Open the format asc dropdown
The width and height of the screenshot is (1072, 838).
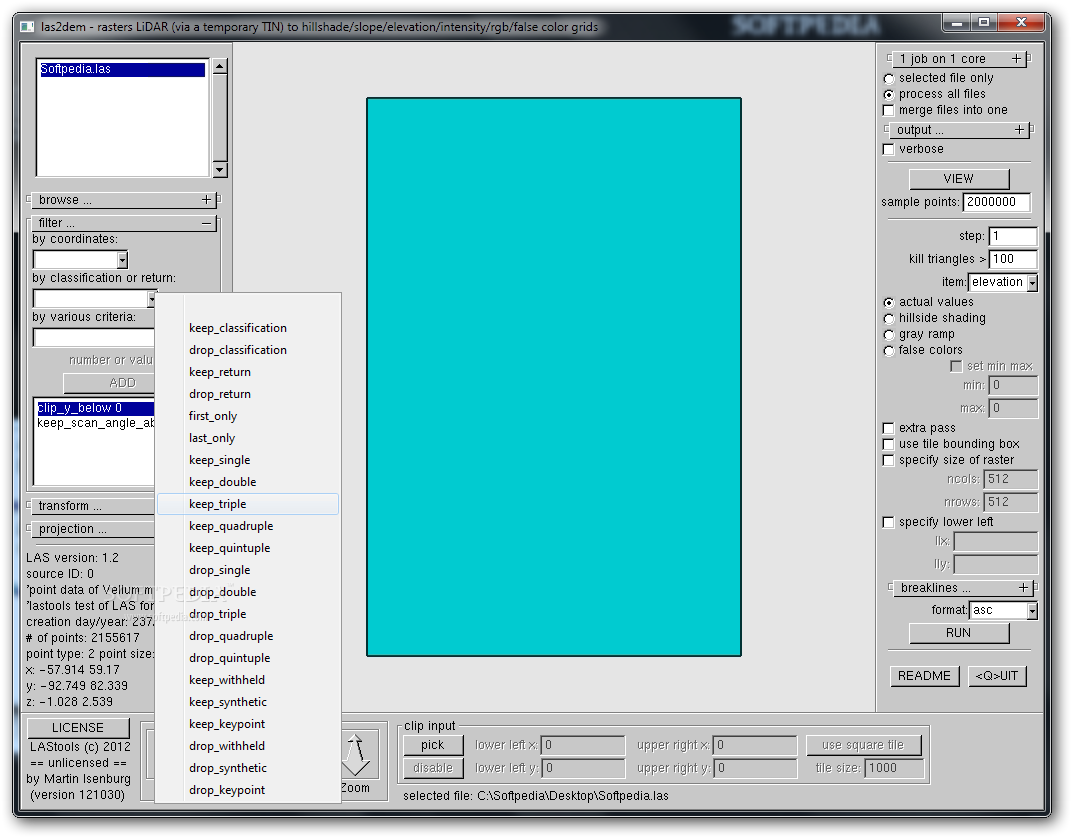1032,610
